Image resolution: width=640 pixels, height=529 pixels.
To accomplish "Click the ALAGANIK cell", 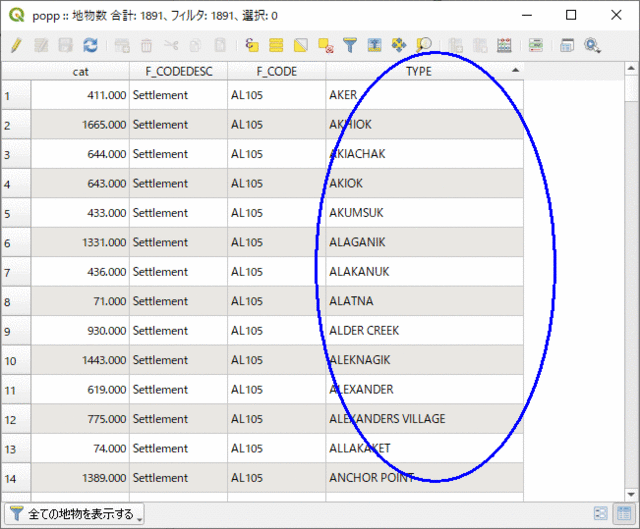I will point(424,242).
